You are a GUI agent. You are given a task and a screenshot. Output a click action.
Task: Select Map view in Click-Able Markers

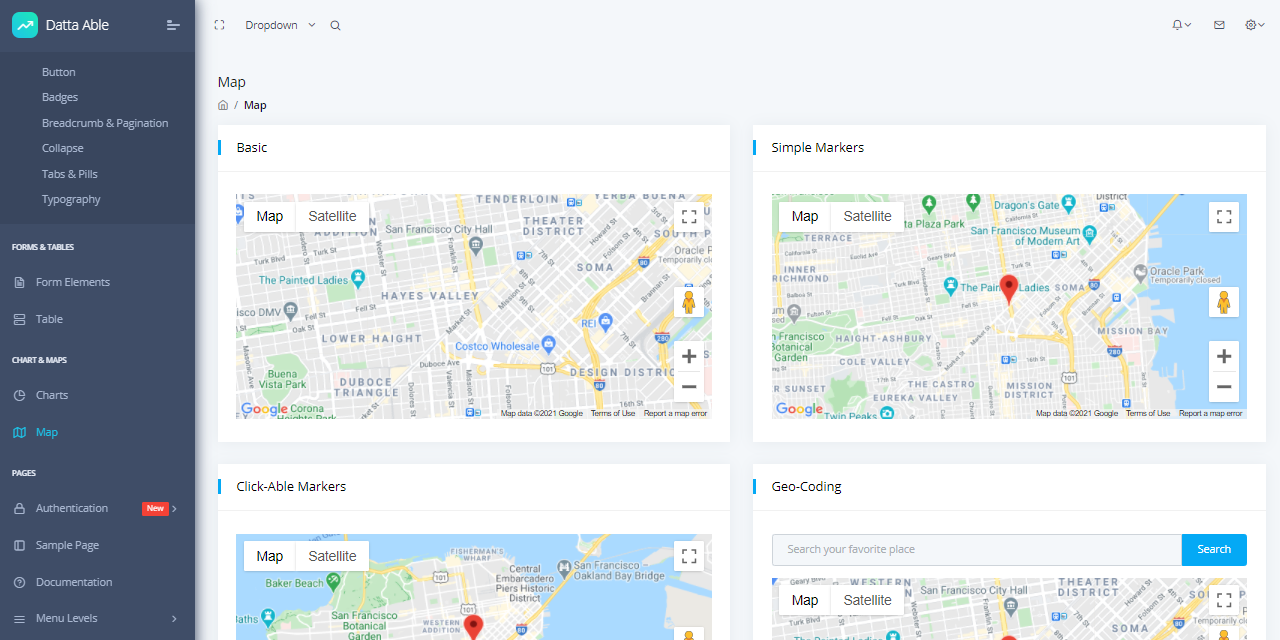tap(270, 556)
